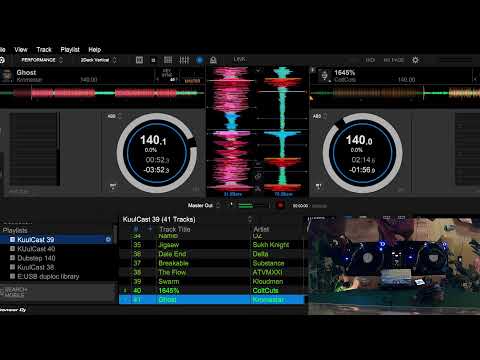Click the lock-shaped icon in toolbar

tap(213, 60)
